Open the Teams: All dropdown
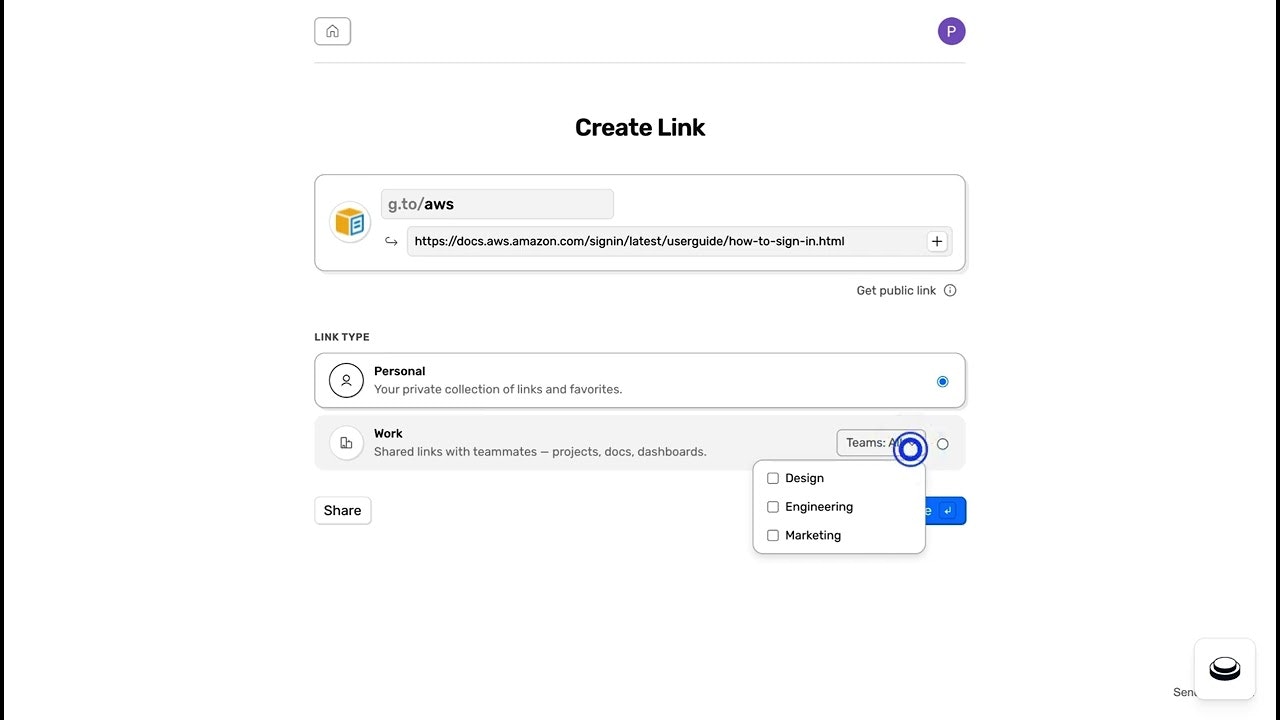 click(x=880, y=442)
